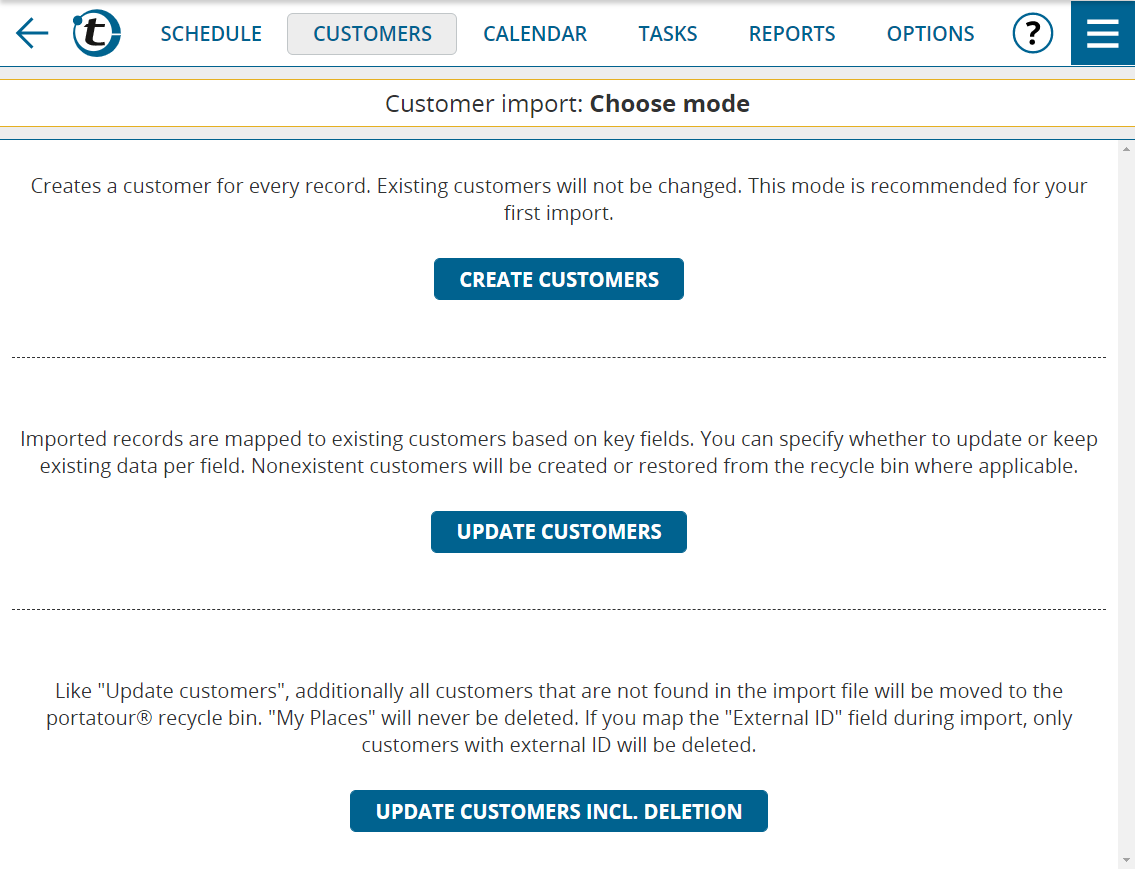Go to the TASKS section
The image size is (1135, 869).
pyautogui.click(x=667, y=33)
